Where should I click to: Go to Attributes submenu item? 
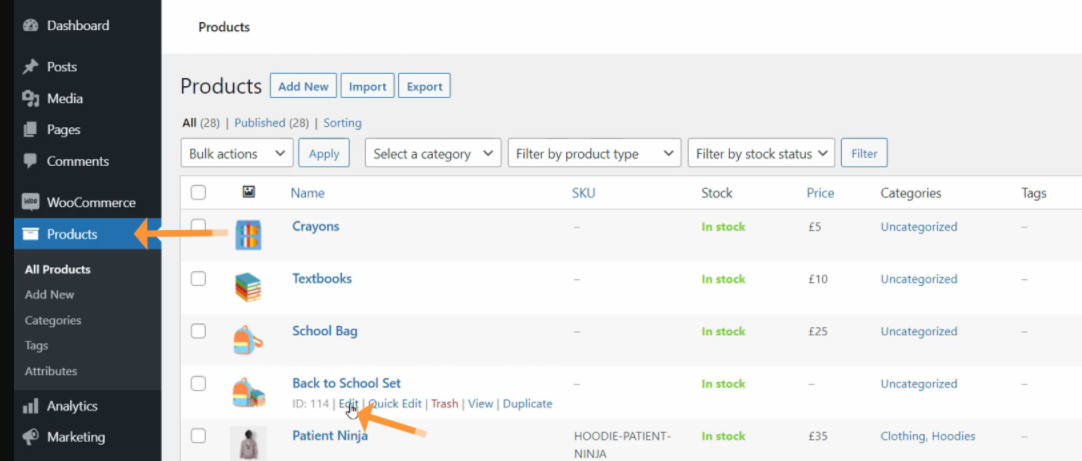point(51,371)
